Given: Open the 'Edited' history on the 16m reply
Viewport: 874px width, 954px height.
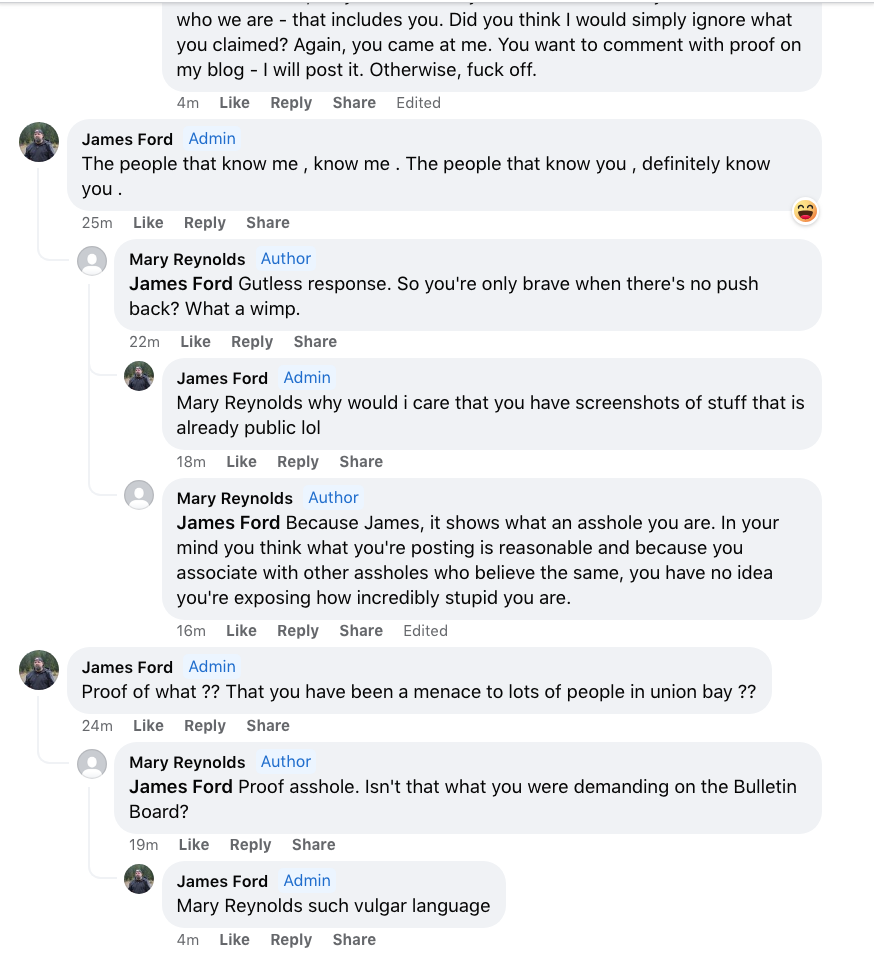Looking at the screenshot, I should [x=425, y=631].
